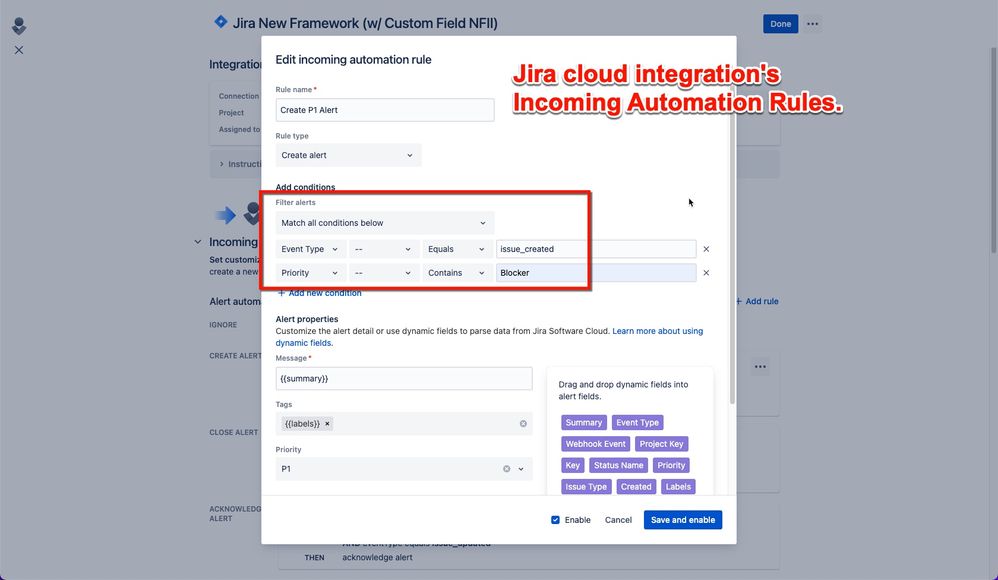Open the Event Type field dropdown
This screenshot has height=580, width=998.
coord(311,249)
